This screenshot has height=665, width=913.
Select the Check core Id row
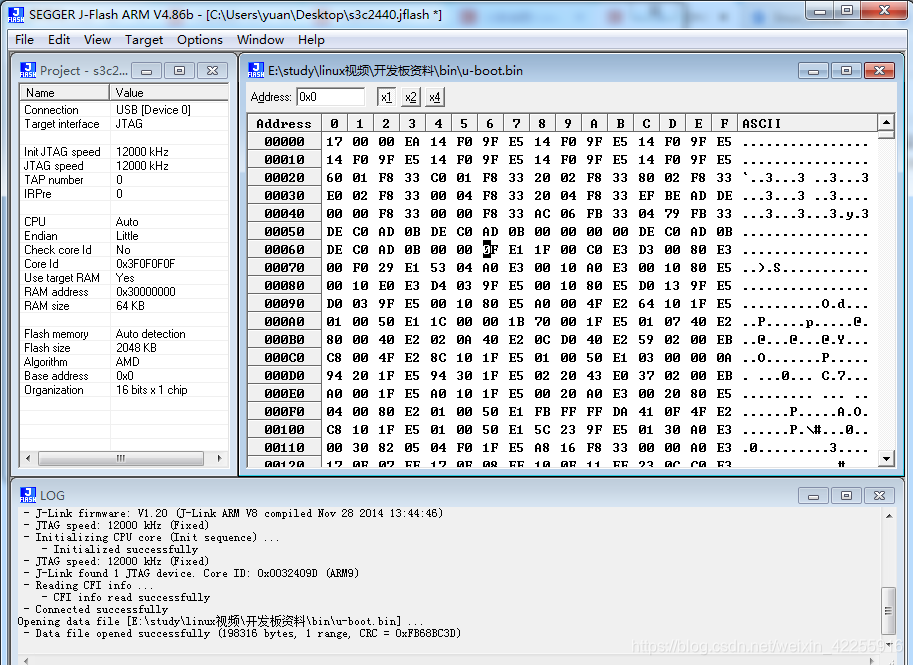[124, 250]
